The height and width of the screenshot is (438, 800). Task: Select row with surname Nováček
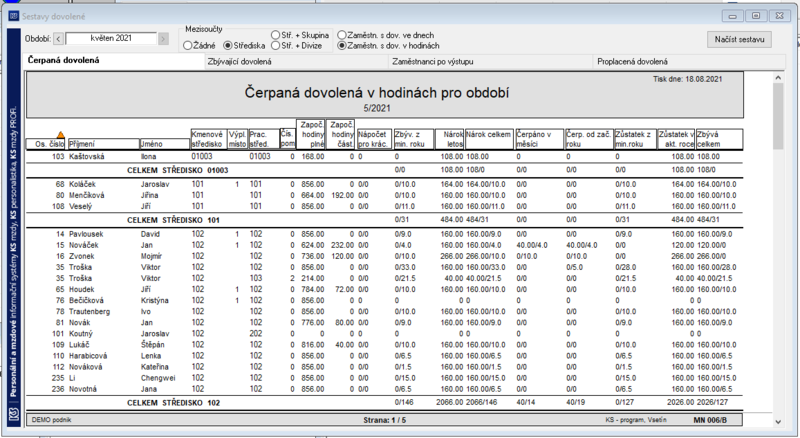pyautogui.click(x=385, y=245)
